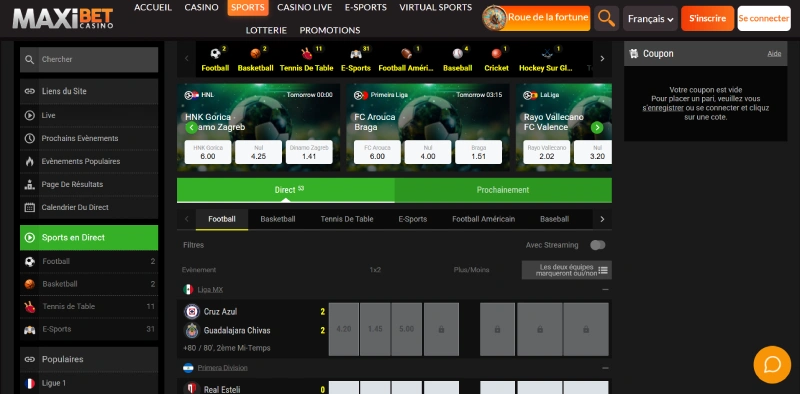The image size is (800, 394).
Task: Open Aide link in Coupon panel
Action: pos(774,54)
